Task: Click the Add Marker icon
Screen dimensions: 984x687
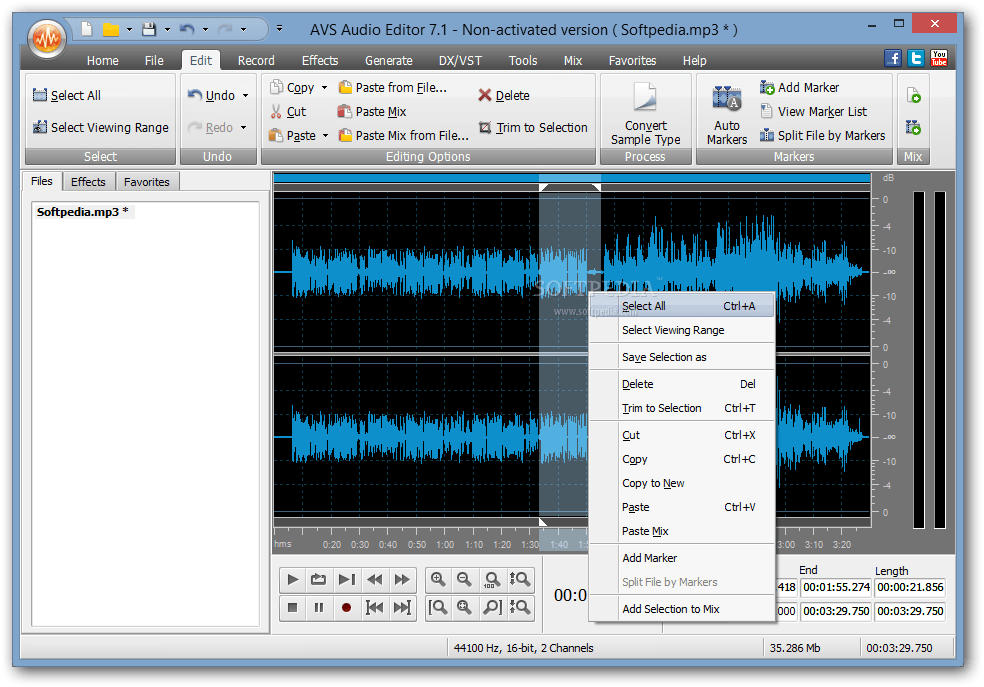Action: (x=767, y=87)
